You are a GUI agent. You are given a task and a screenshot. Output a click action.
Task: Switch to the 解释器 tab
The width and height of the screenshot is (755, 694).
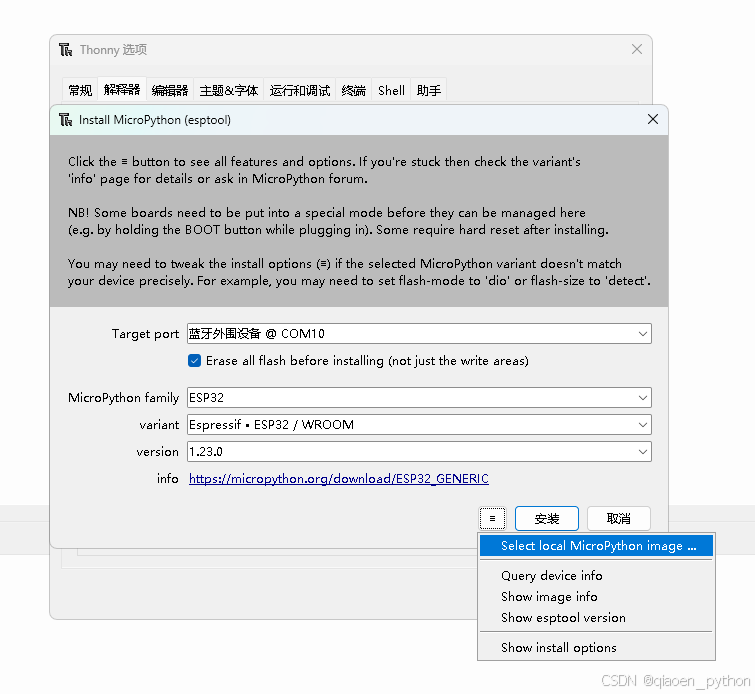122,90
